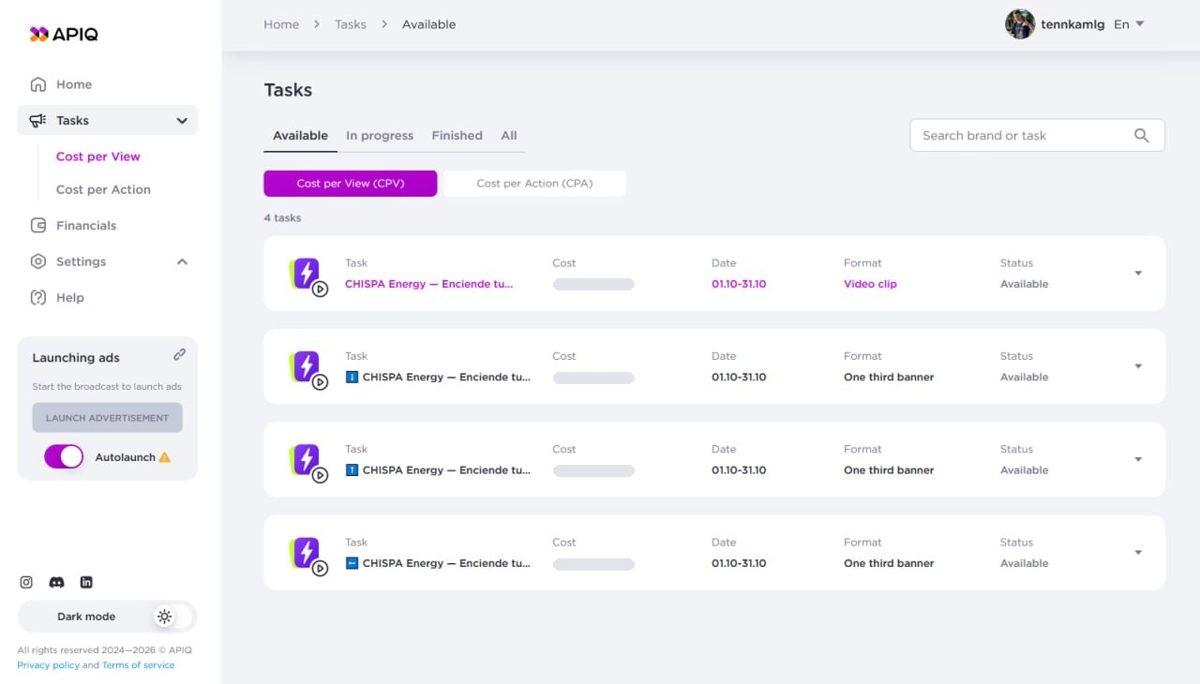Click in the Search brand or task field
Image resolution: width=1200 pixels, height=684 pixels.
1037,135
